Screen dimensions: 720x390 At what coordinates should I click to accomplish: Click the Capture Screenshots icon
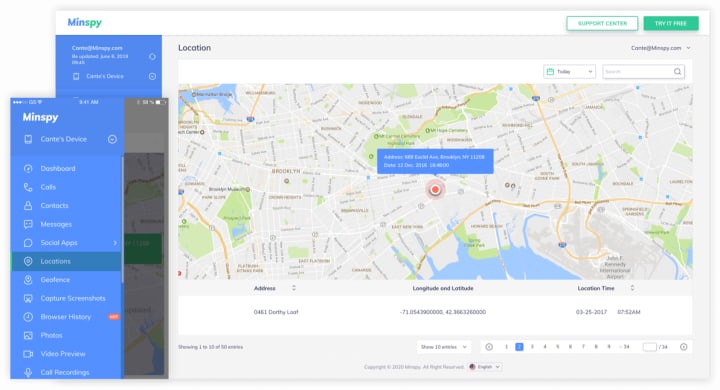coord(28,299)
